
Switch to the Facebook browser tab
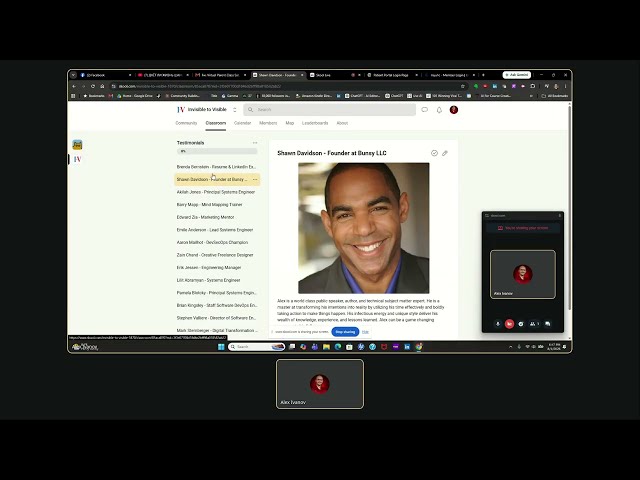pyautogui.click(x=105, y=75)
